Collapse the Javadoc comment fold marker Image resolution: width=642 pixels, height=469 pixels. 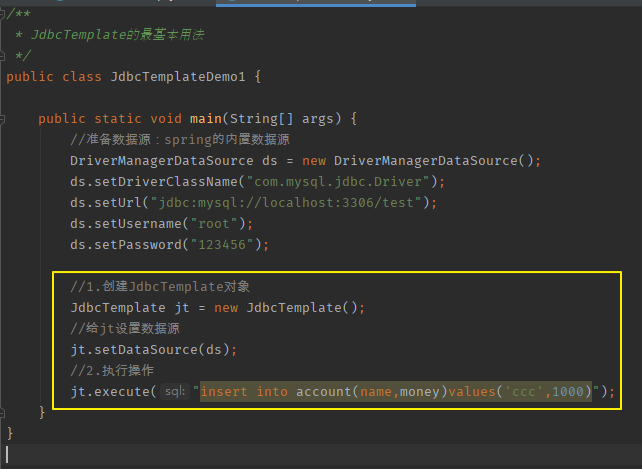pyautogui.click(x=2, y=14)
